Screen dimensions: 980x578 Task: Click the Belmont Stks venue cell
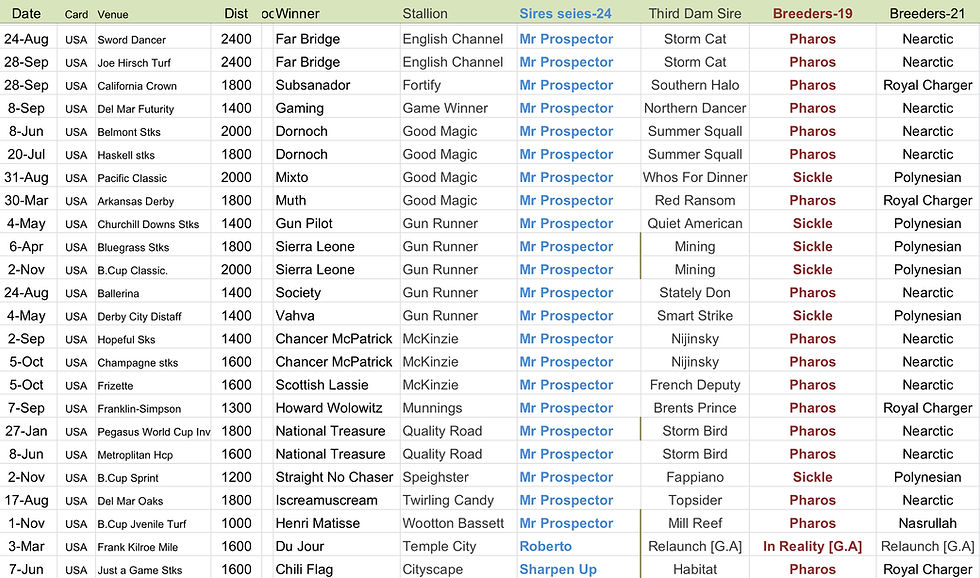(129, 132)
